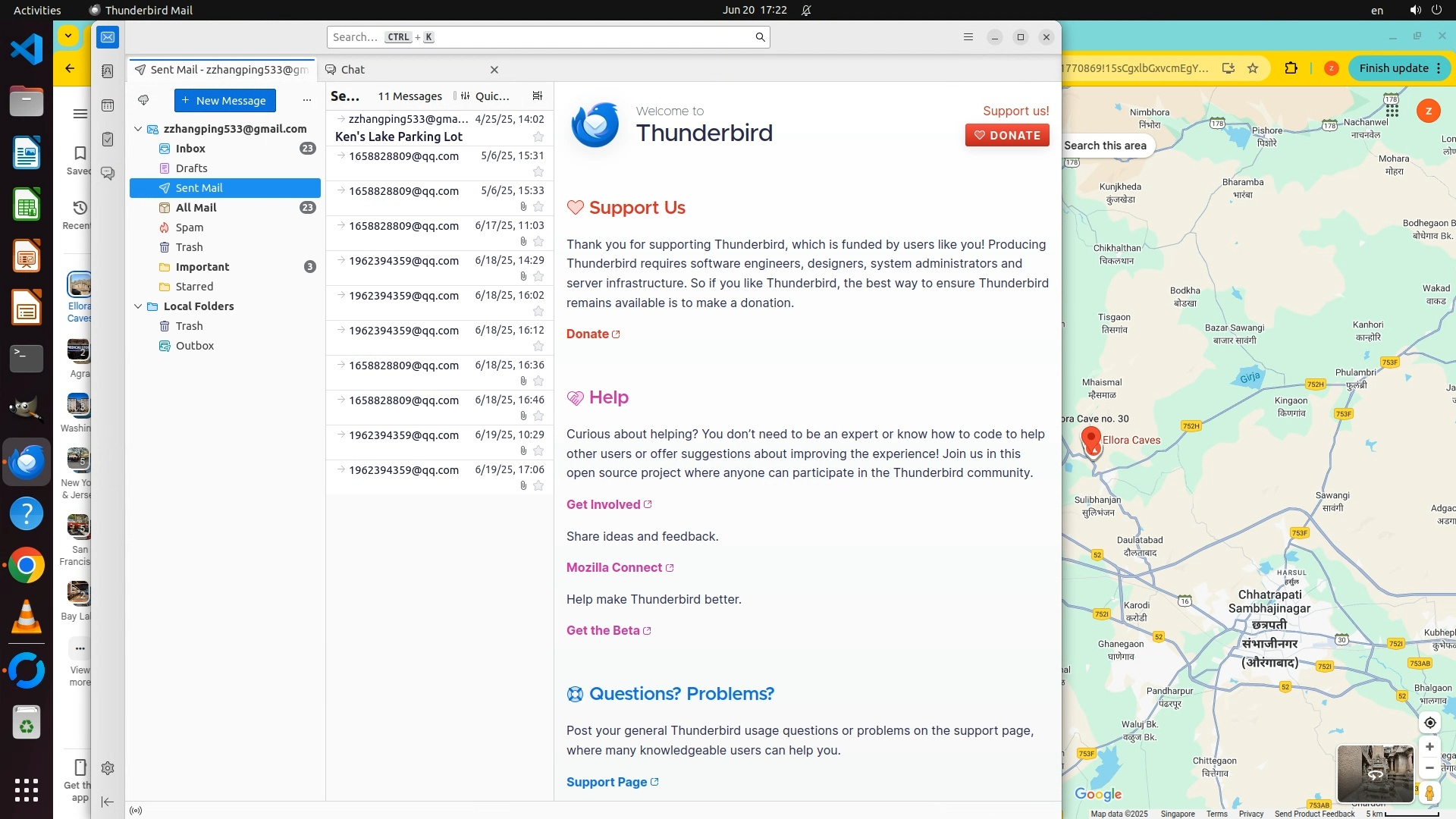Zoom in on the Google map
1456x819 pixels.
pos(1429,747)
